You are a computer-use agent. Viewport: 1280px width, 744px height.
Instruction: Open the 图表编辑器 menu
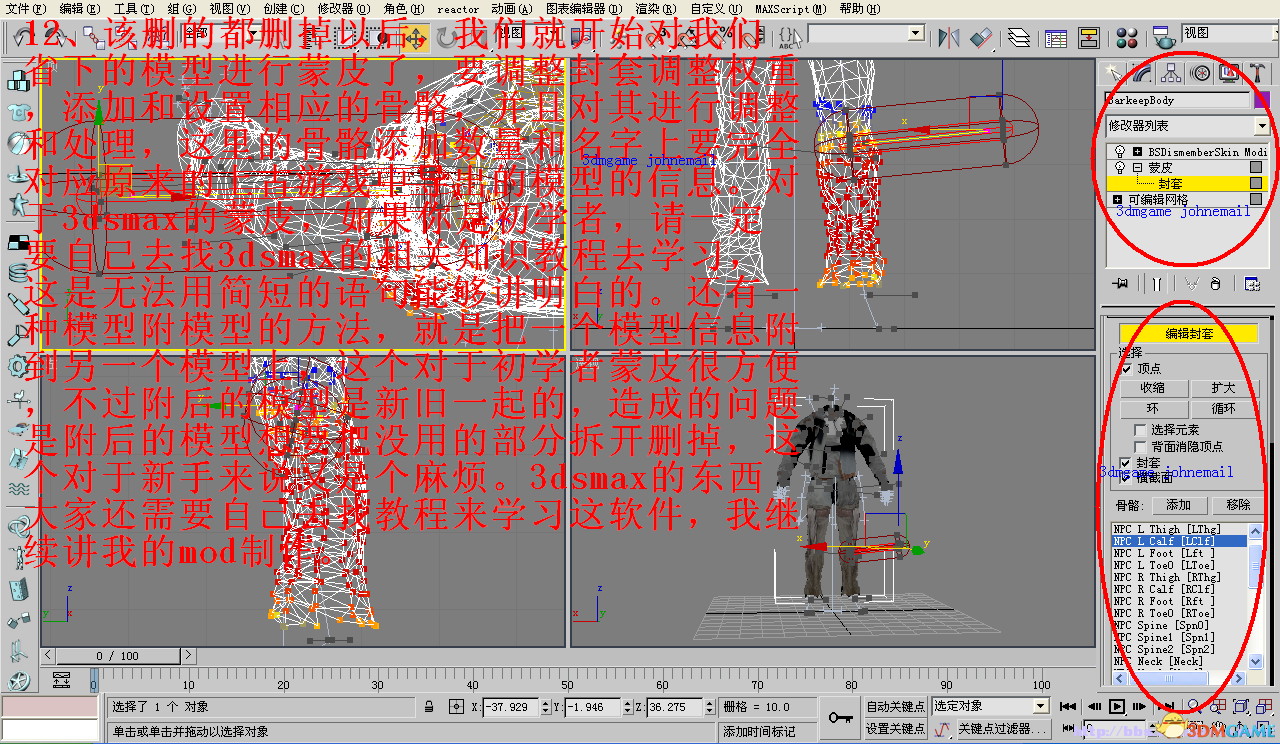(x=582, y=9)
